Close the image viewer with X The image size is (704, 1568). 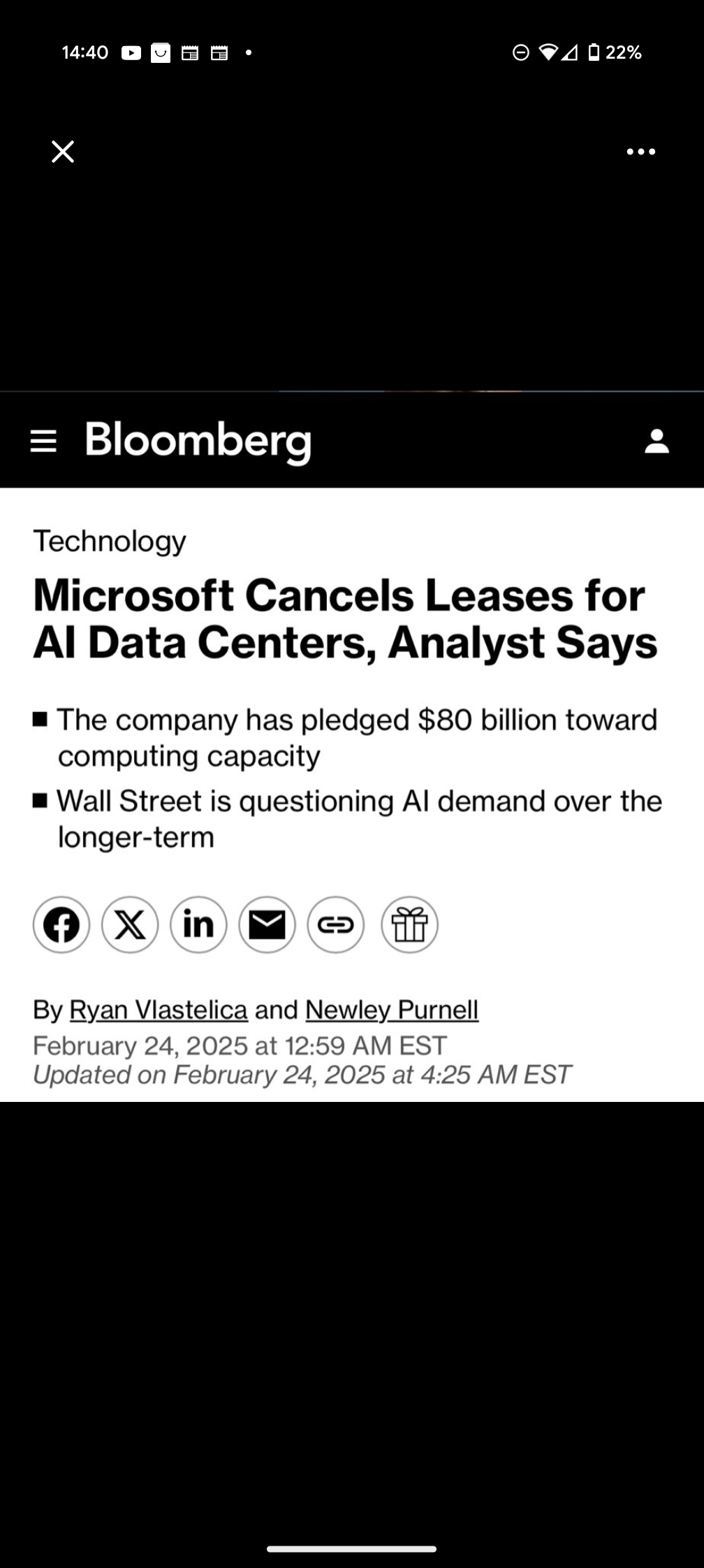point(63,152)
